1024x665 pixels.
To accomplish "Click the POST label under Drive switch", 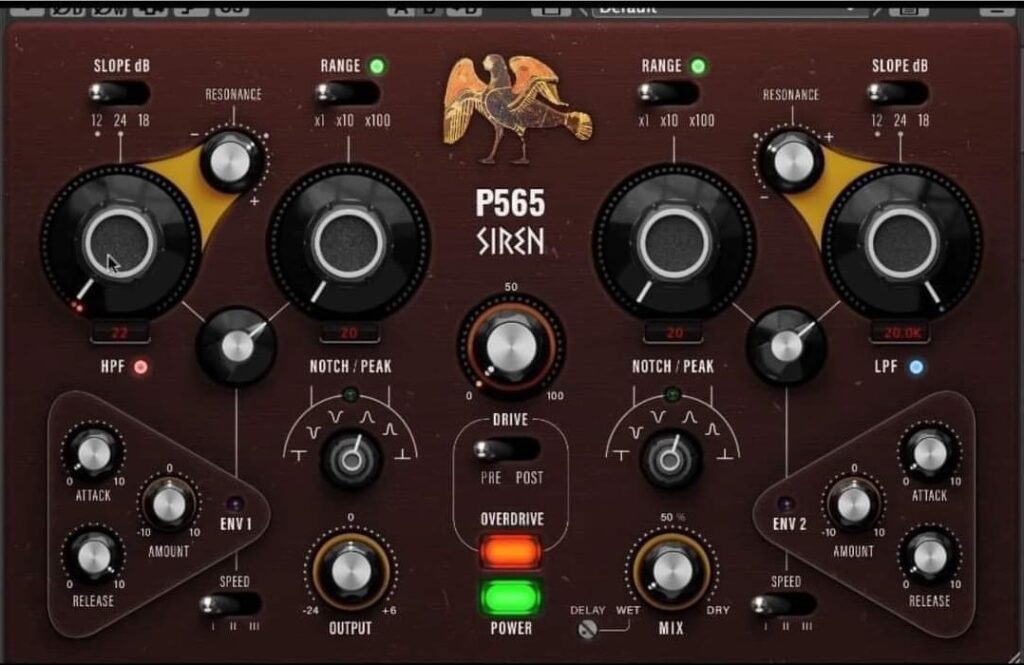I will click(x=529, y=478).
